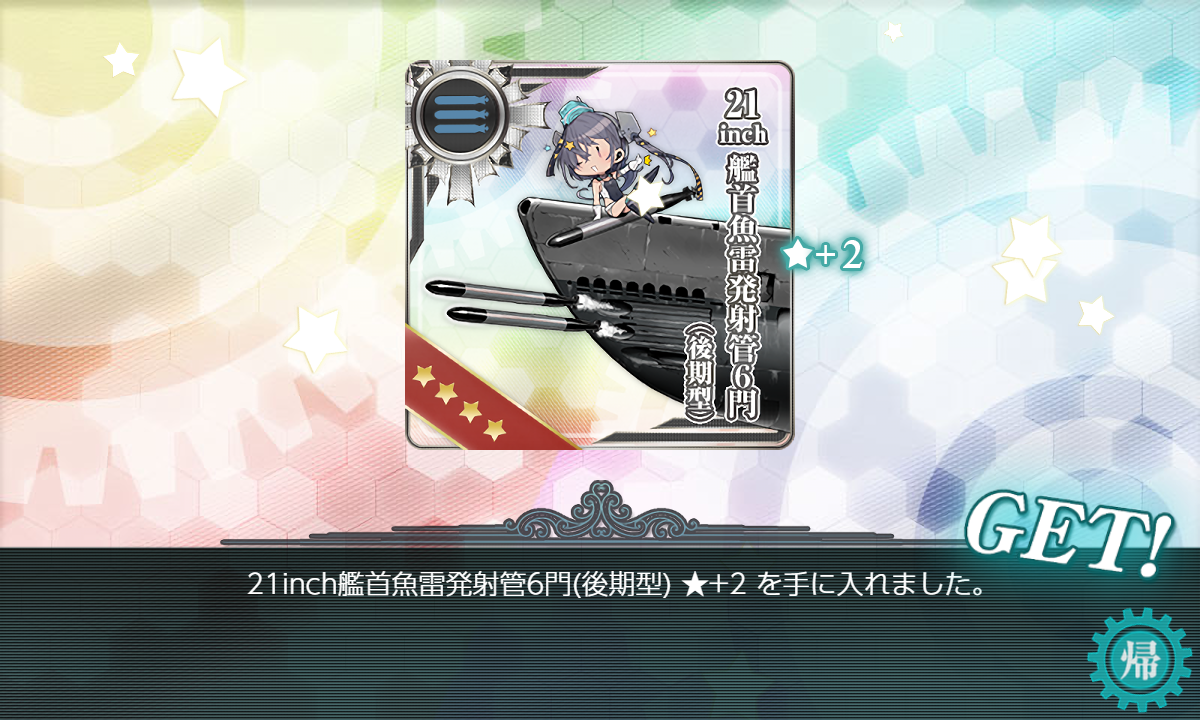Viewport: 1200px width, 720px height.
Task: Click the ★+2 improvement level indicator
Action: (x=822, y=257)
